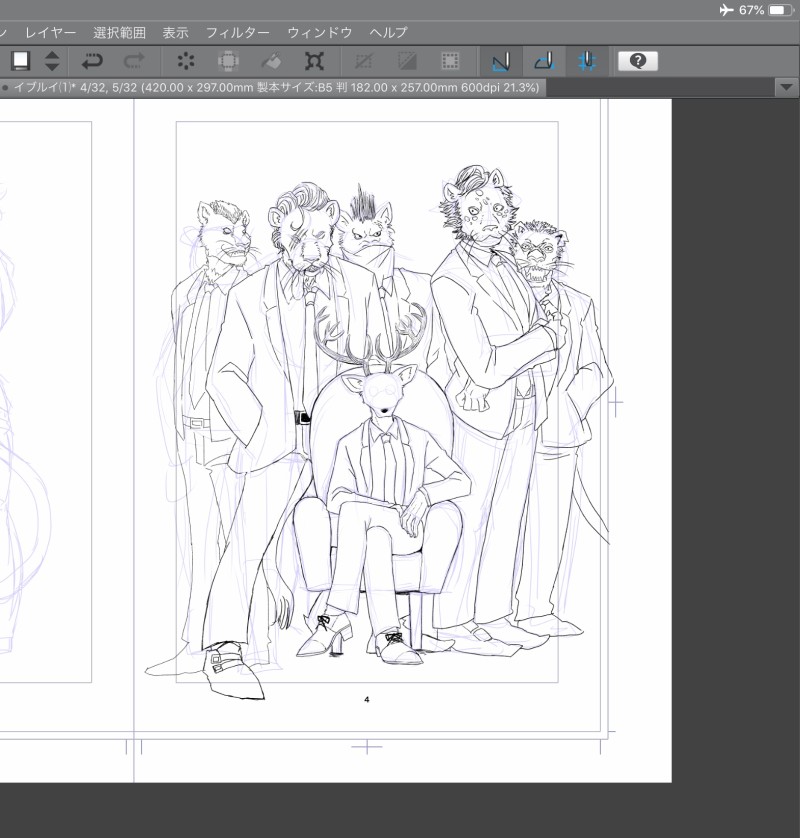Toggle snap to ruler
The height and width of the screenshot is (838, 800).
pyautogui.click(x=501, y=61)
